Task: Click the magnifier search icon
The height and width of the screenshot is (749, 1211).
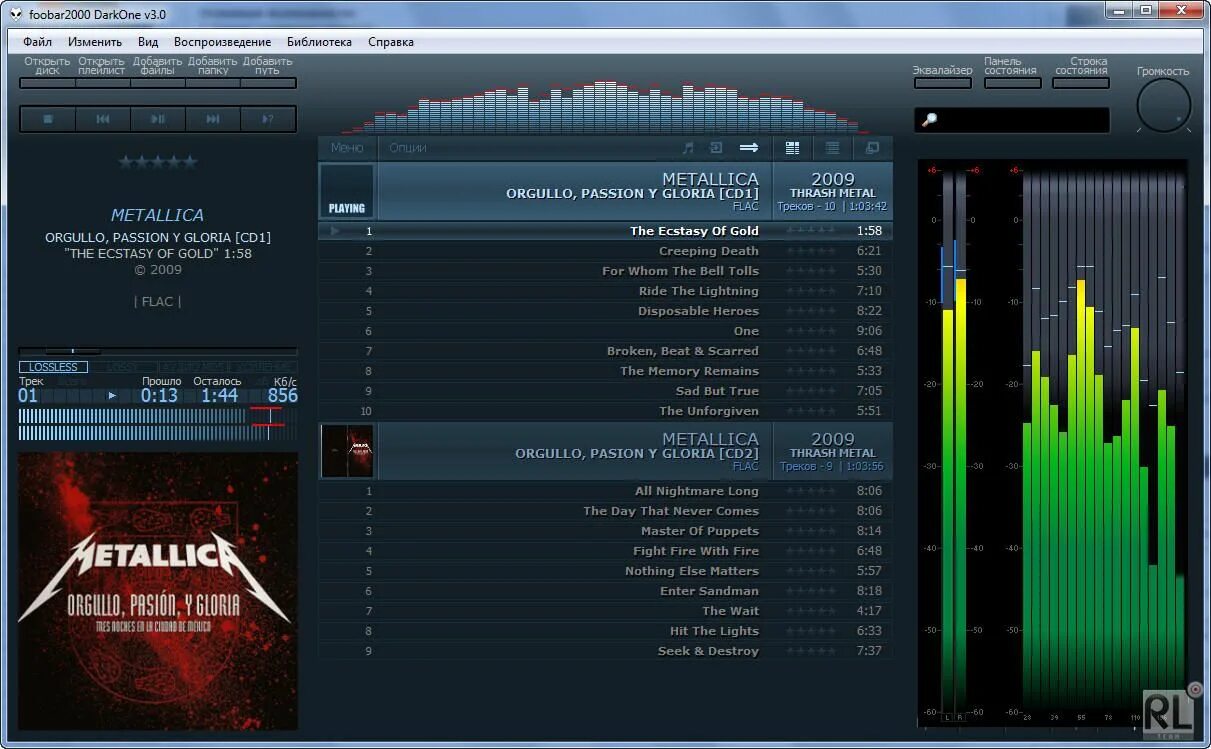Action: pos(929,120)
